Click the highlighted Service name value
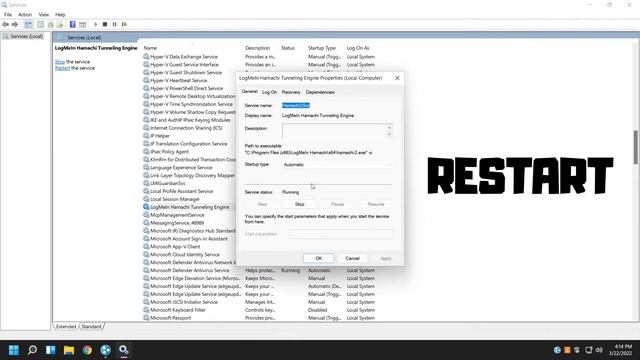This screenshot has height=360, width=640. point(296,105)
